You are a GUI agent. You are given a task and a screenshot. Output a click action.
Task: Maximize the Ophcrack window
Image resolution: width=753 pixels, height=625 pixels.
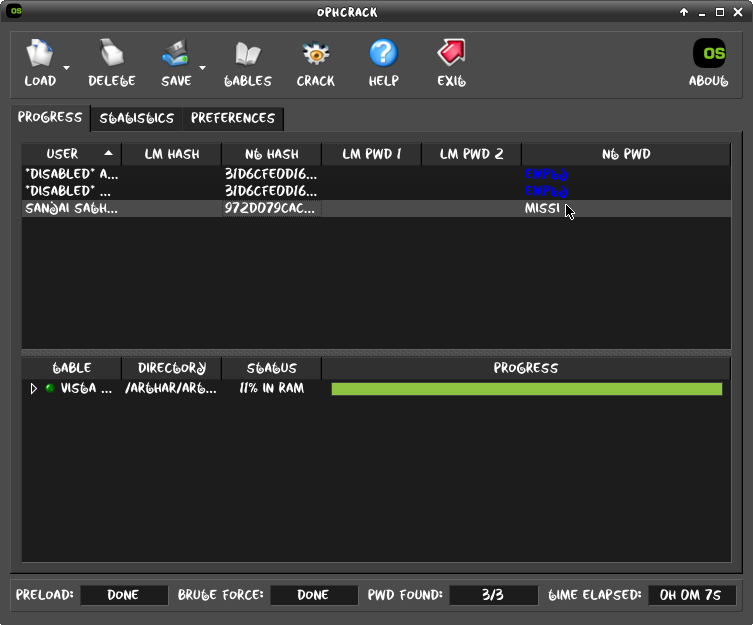pyautogui.click(x=720, y=12)
